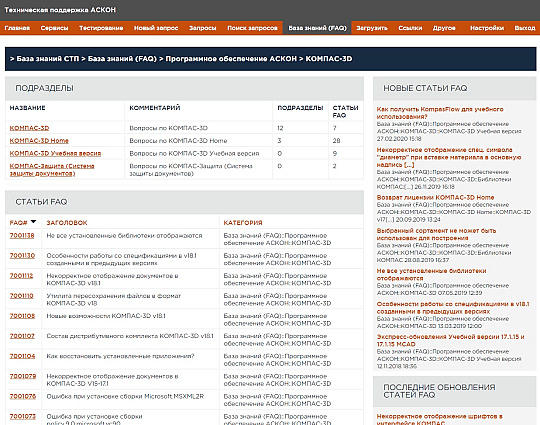Viewport: 540px width, 425px height.
Task: Open FAQ article 7001110
Action: click(x=21, y=296)
